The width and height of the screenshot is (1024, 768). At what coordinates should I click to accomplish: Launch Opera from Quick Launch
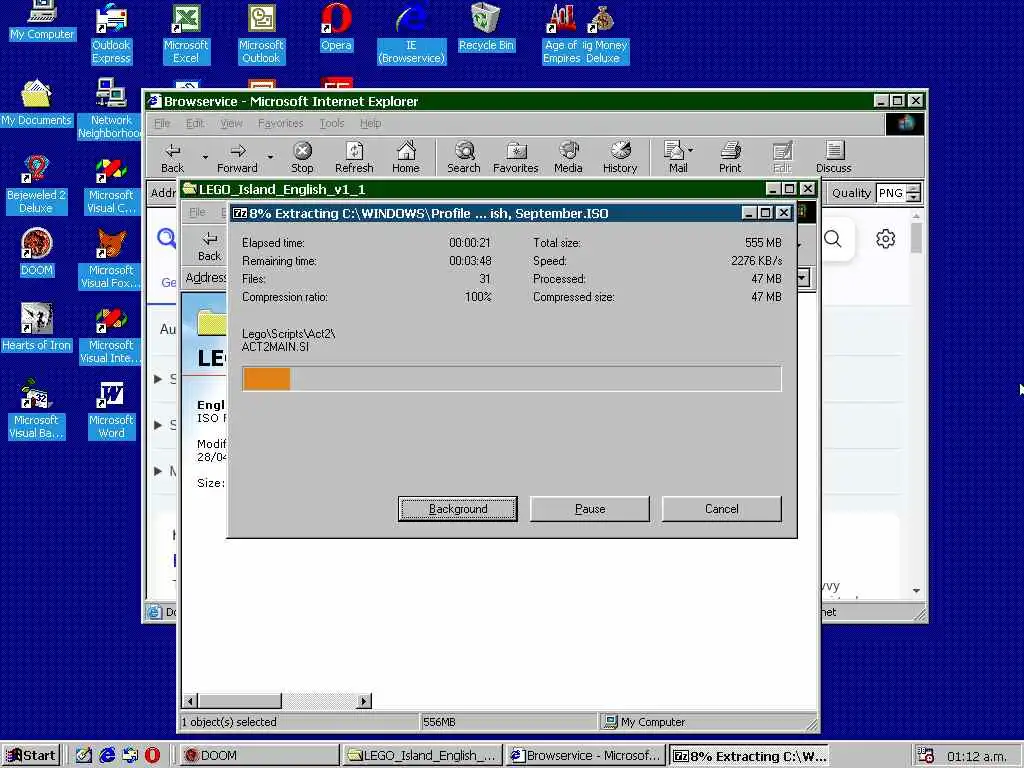point(152,756)
